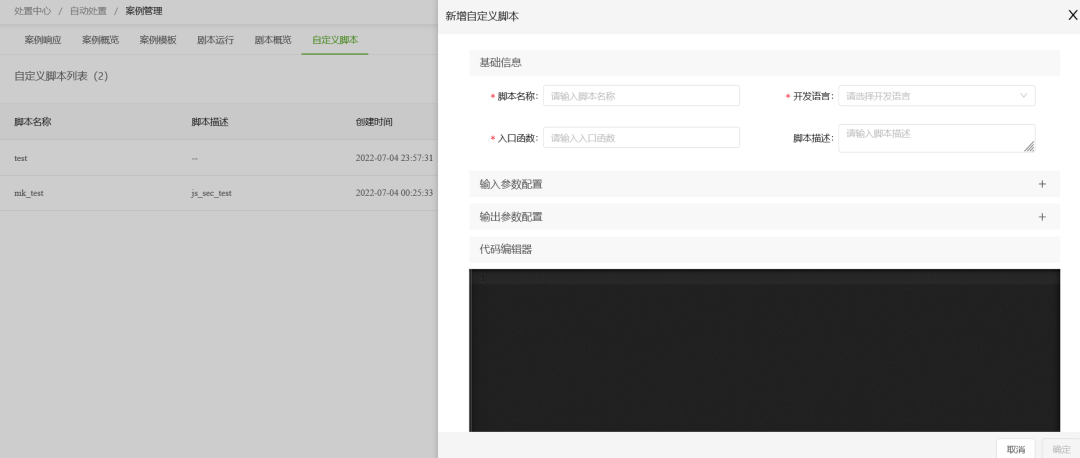
Task: Click the 入口函数 input field
Action: (641, 138)
